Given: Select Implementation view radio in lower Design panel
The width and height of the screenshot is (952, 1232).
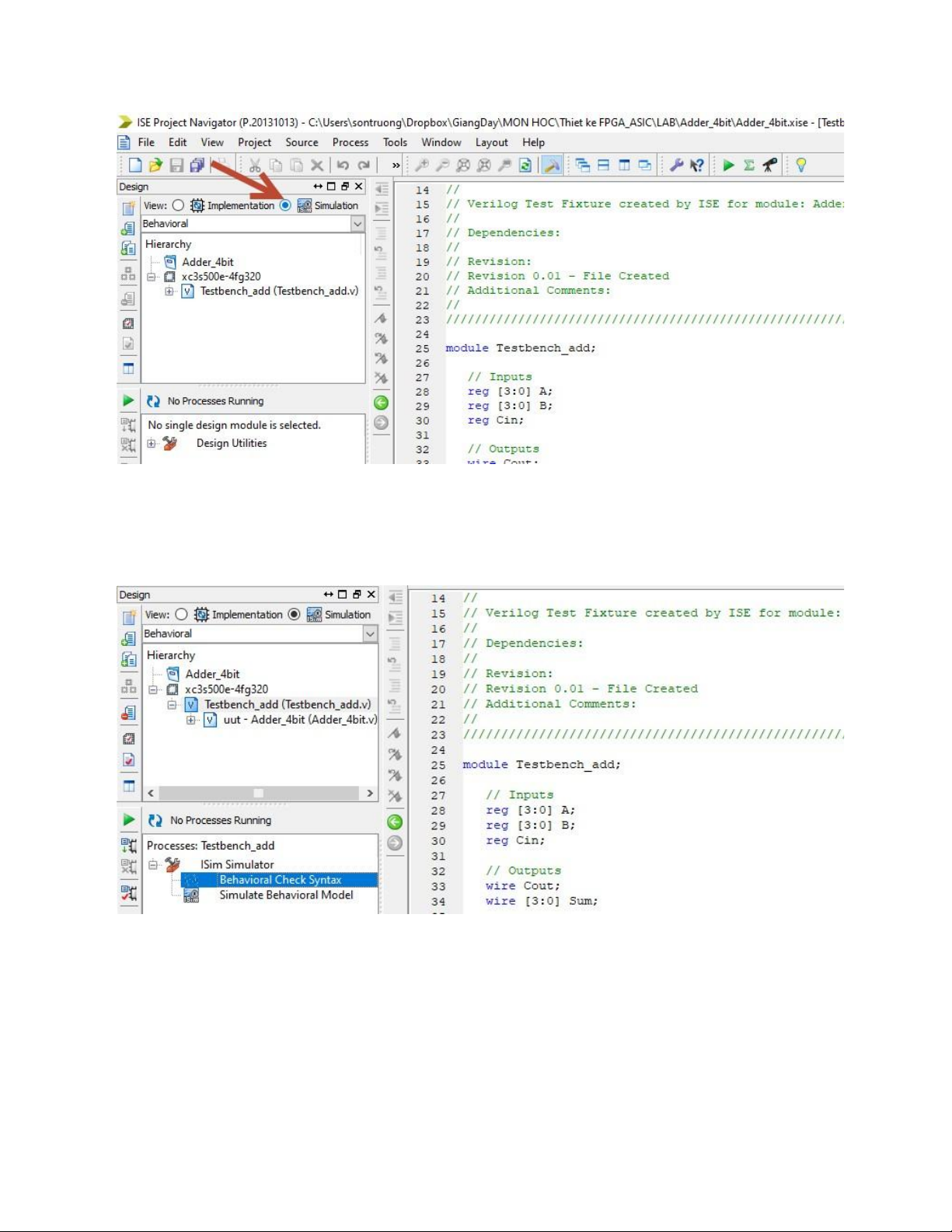Looking at the screenshot, I should [181, 614].
